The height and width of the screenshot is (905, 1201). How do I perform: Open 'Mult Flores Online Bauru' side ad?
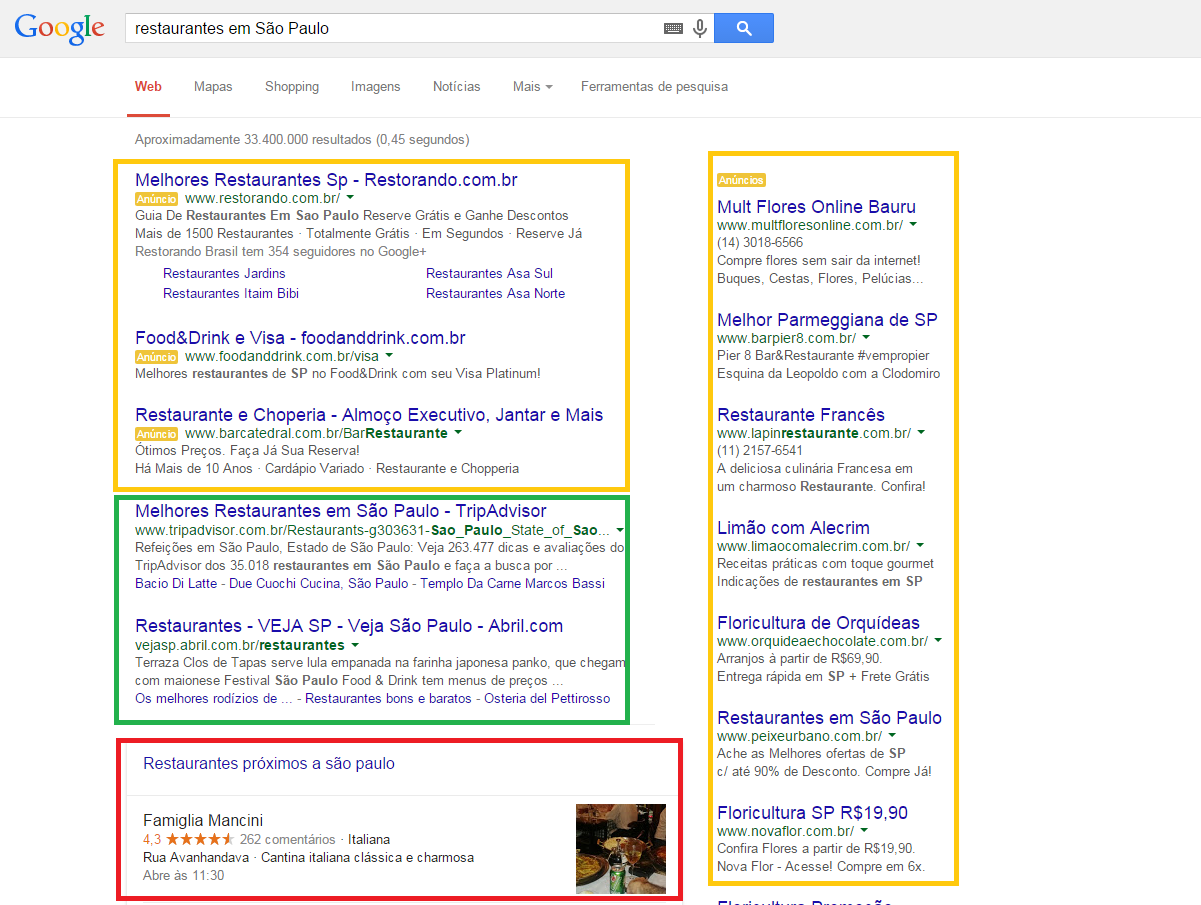[x=816, y=207]
